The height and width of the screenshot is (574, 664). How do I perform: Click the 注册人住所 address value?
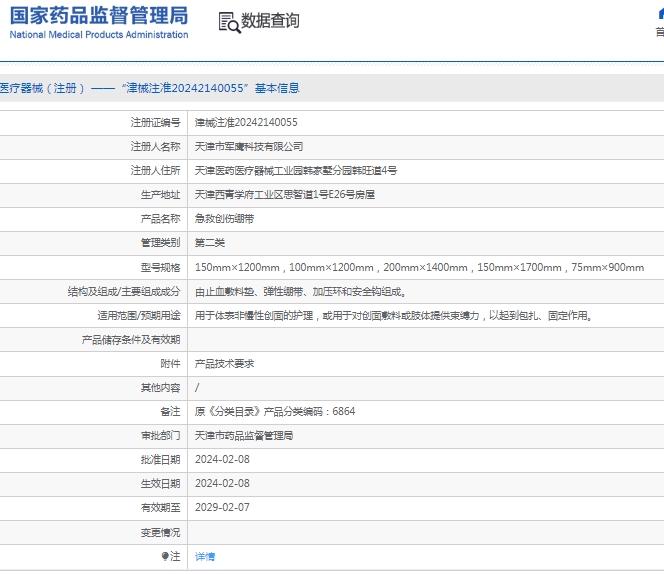[295, 171]
